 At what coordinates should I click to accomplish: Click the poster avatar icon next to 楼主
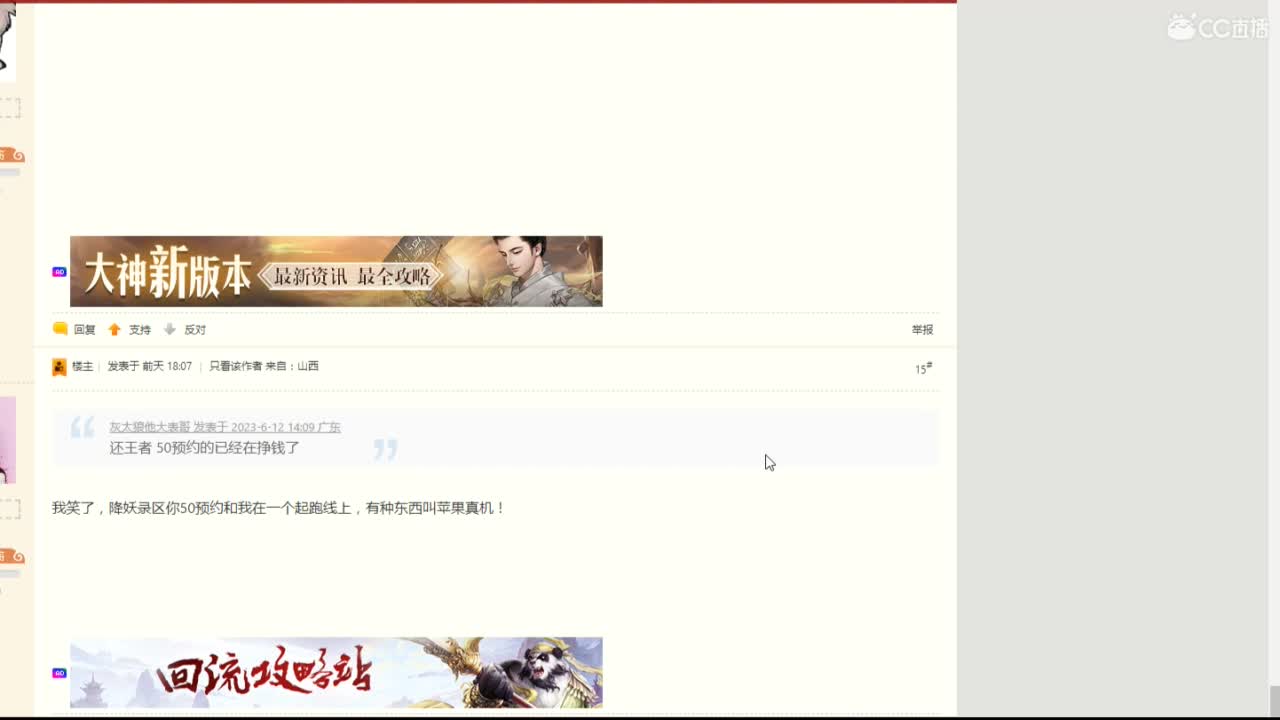60,367
